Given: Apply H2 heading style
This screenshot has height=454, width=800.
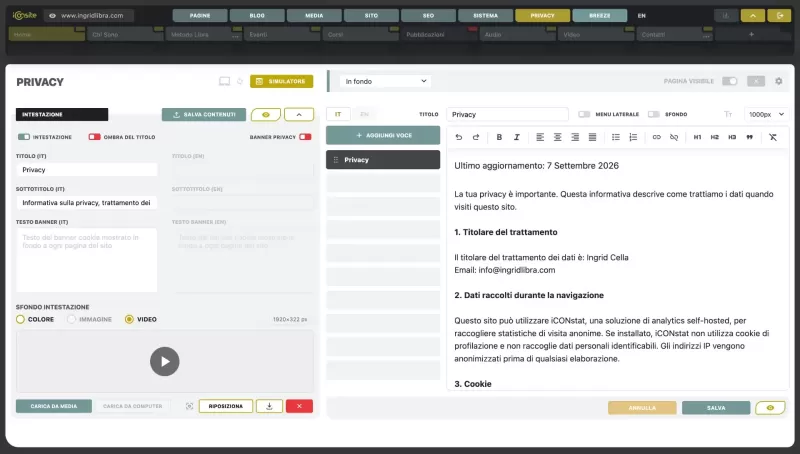Looking at the screenshot, I should pyautogui.click(x=715, y=137).
